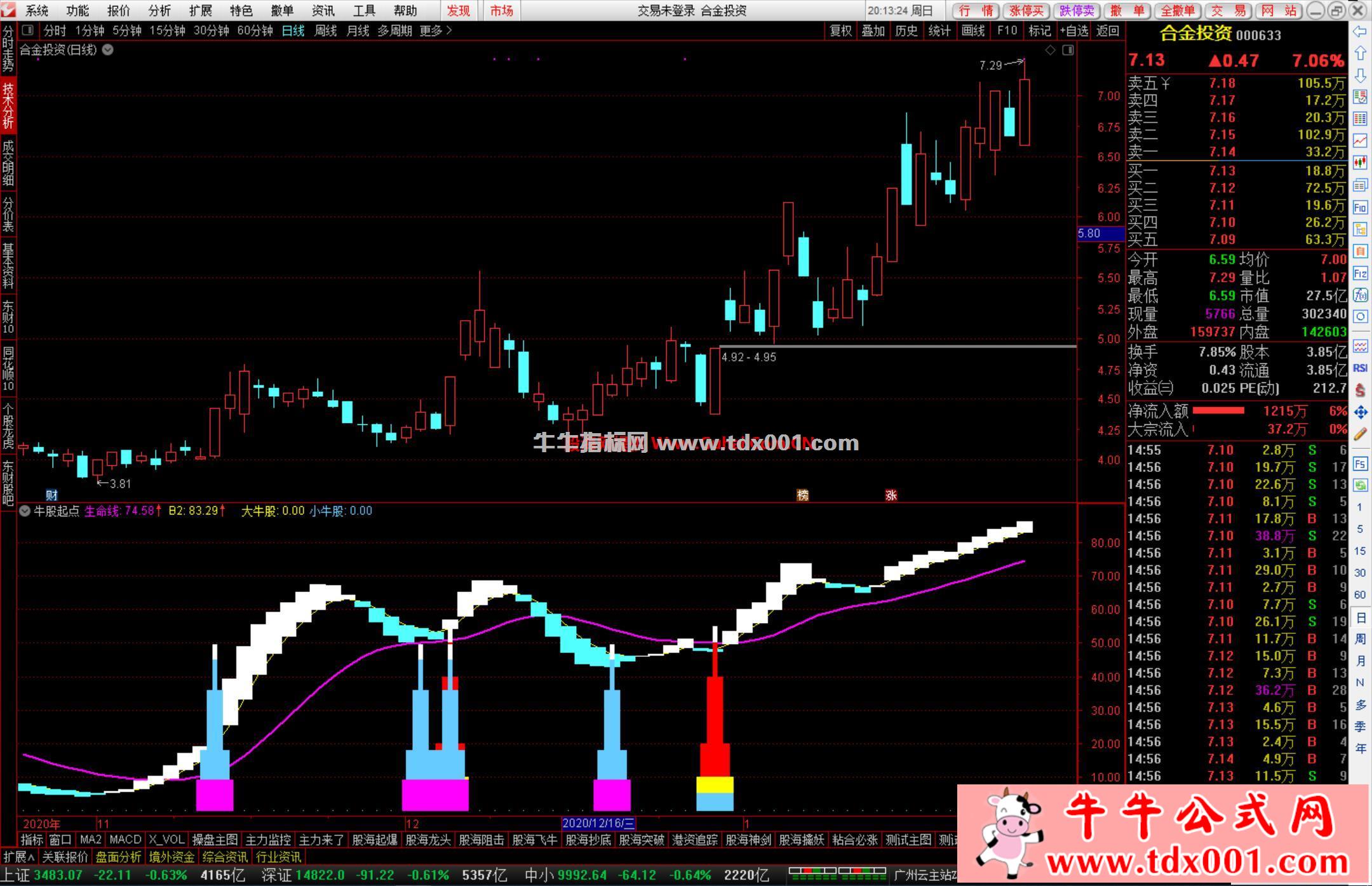Image resolution: width=1372 pixels, height=886 pixels.
Task: Open the quote list grid icon
Action: (x=1360, y=119)
